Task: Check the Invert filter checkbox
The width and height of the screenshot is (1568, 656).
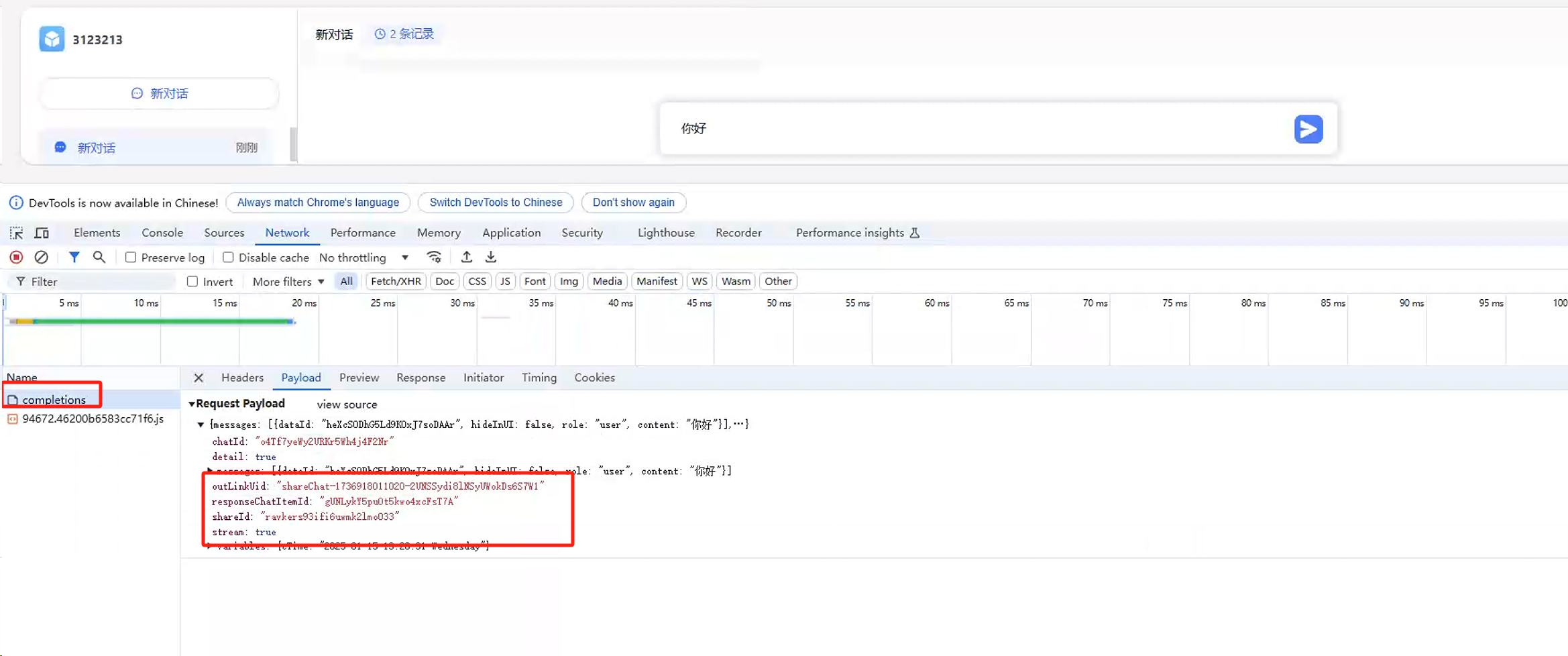Action: (192, 282)
